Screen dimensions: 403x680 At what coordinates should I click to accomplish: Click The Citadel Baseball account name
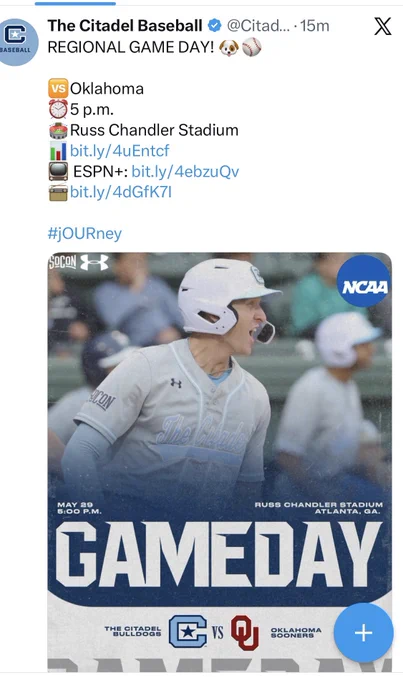pos(125,26)
